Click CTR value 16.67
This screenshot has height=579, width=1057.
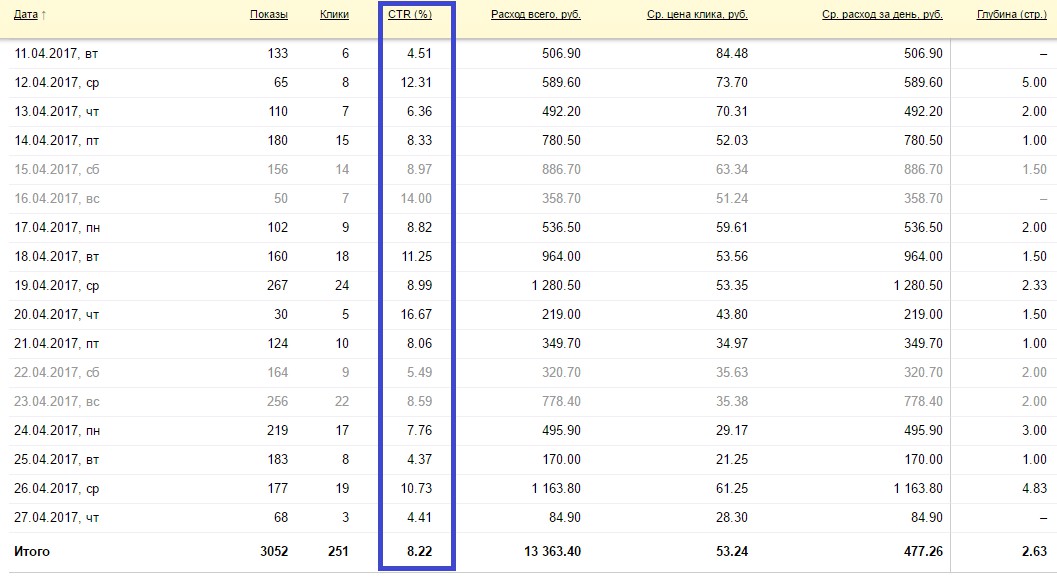(x=416, y=314)
